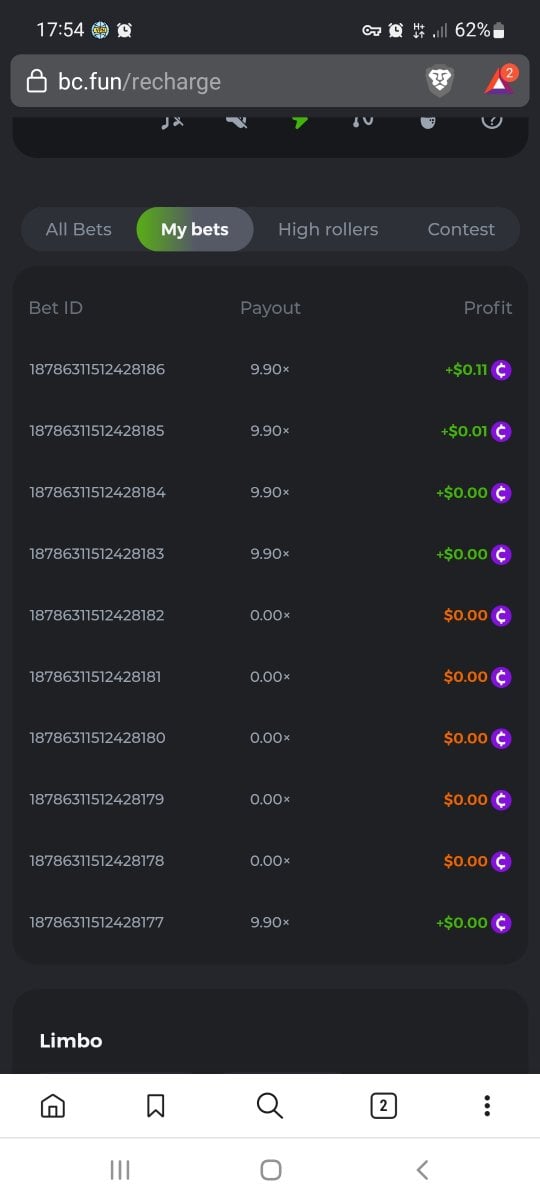Open the Brave rewards triangle icon

(499, 81)
